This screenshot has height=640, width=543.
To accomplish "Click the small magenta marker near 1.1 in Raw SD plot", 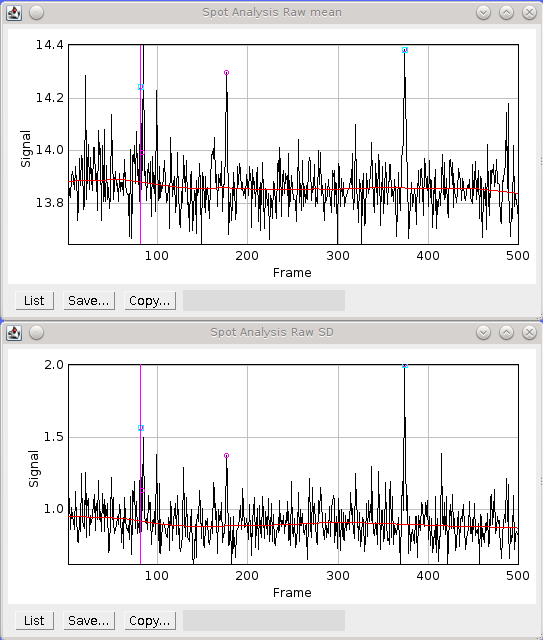I will click(x=142, y=491).
